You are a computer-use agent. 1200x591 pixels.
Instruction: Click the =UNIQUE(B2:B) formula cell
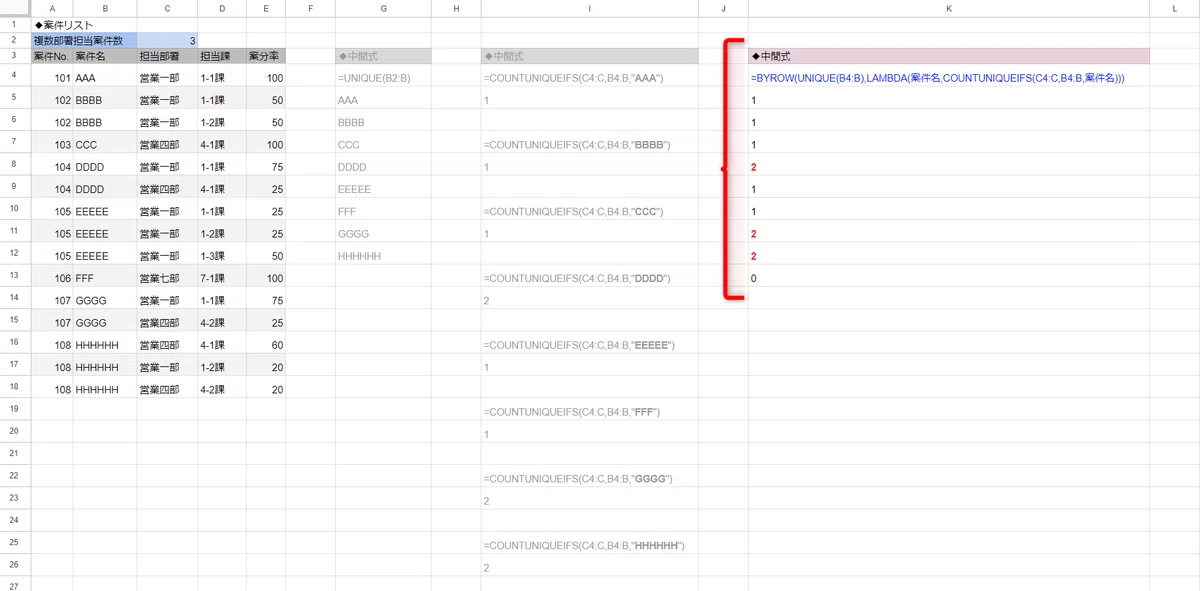[x=383, y=77]
